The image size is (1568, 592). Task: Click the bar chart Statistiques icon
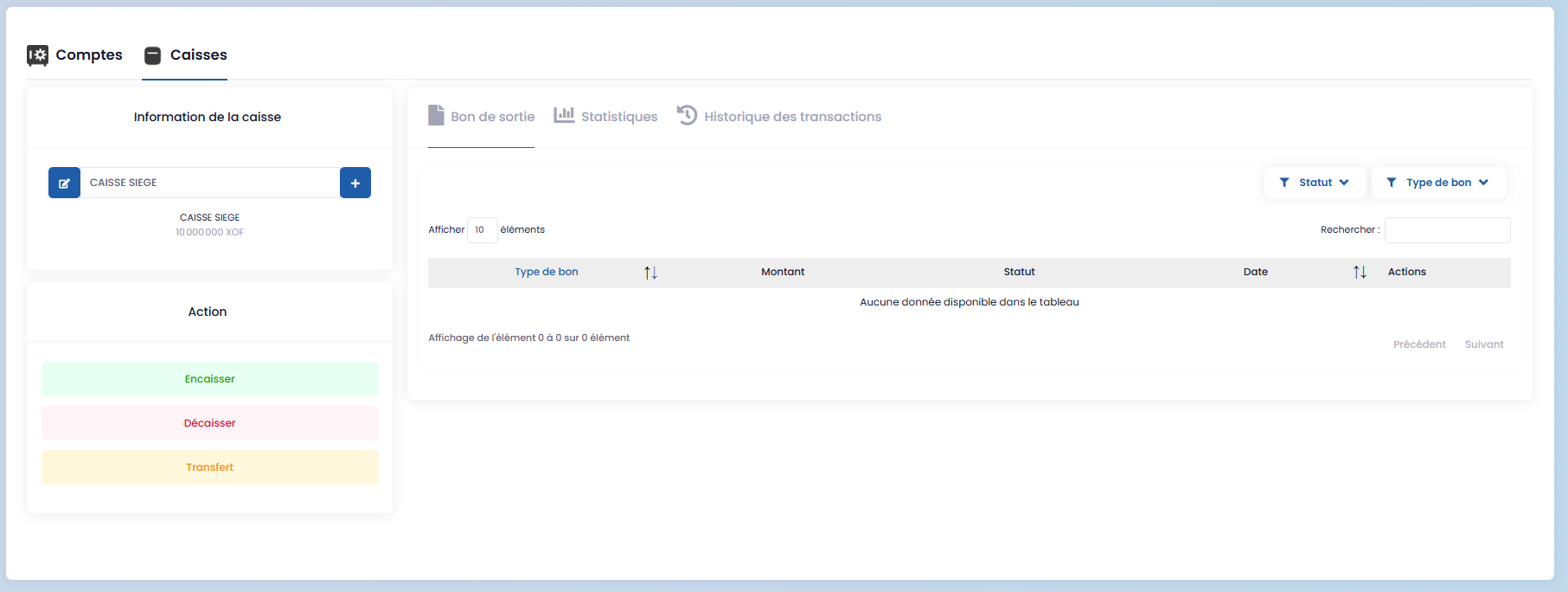(x=564, y=115)
